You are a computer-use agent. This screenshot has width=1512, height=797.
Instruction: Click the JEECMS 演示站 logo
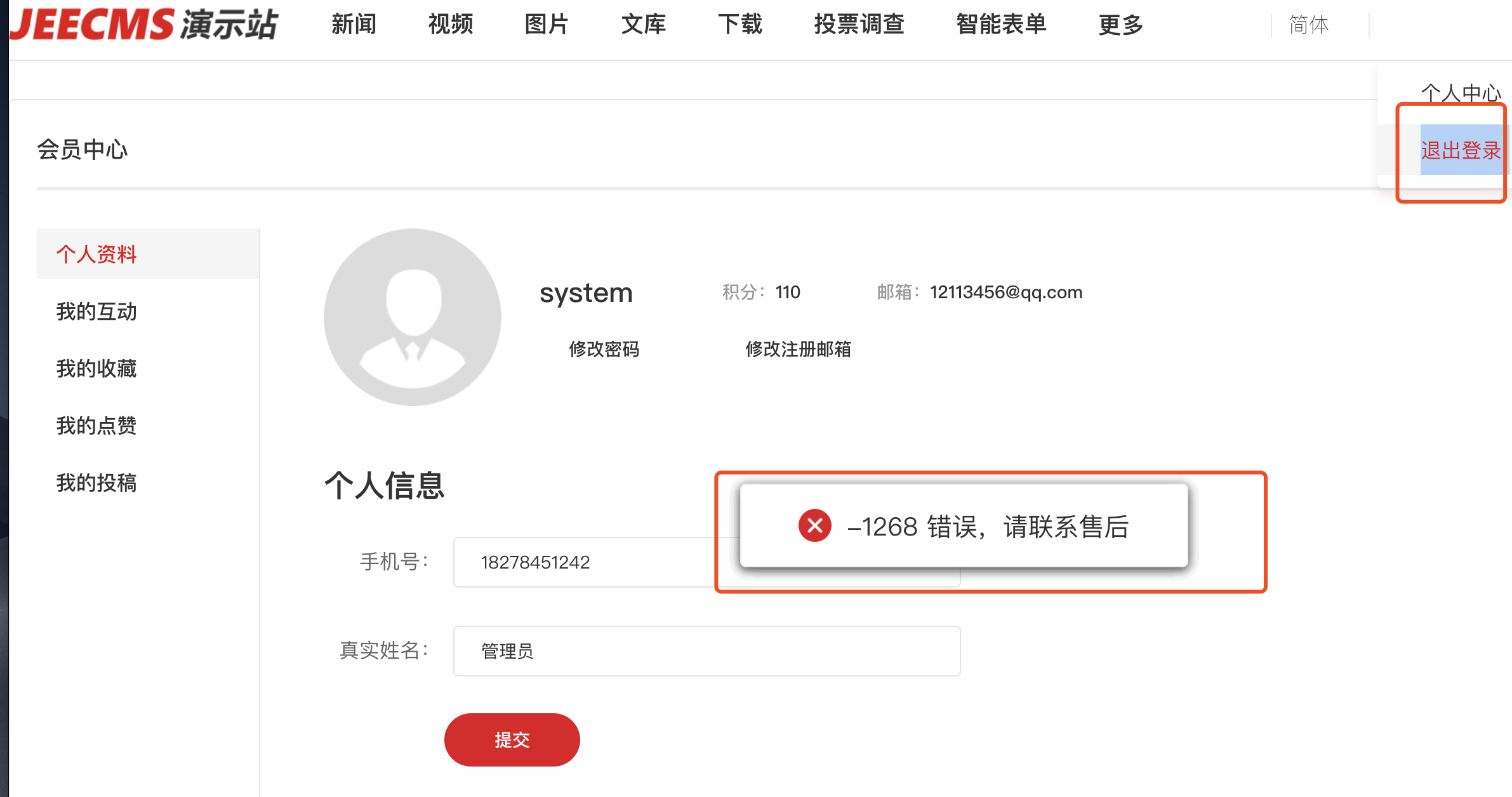click(x=145, y=25)
